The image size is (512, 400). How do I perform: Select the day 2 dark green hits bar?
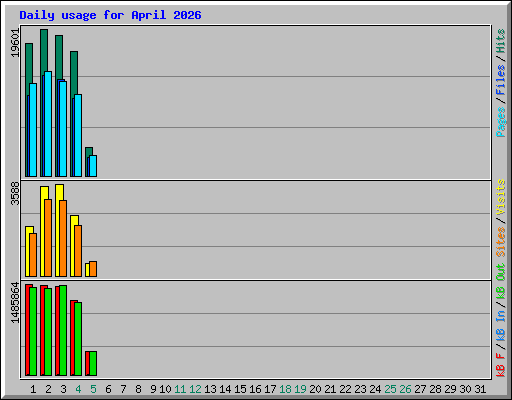pyautogui.click(x=44, y=50)
